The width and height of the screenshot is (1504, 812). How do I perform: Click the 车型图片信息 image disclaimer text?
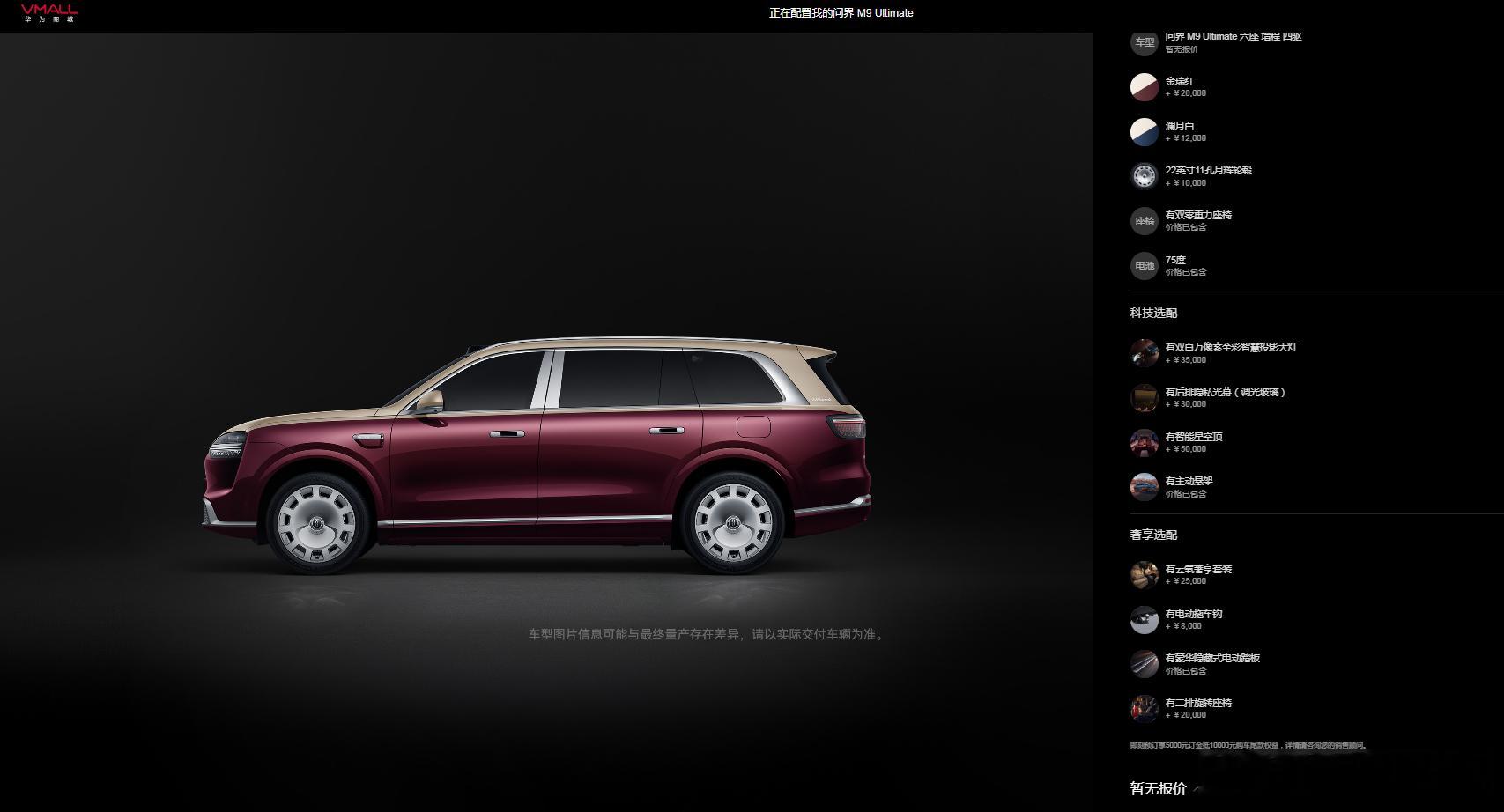(x=707, y=634)
